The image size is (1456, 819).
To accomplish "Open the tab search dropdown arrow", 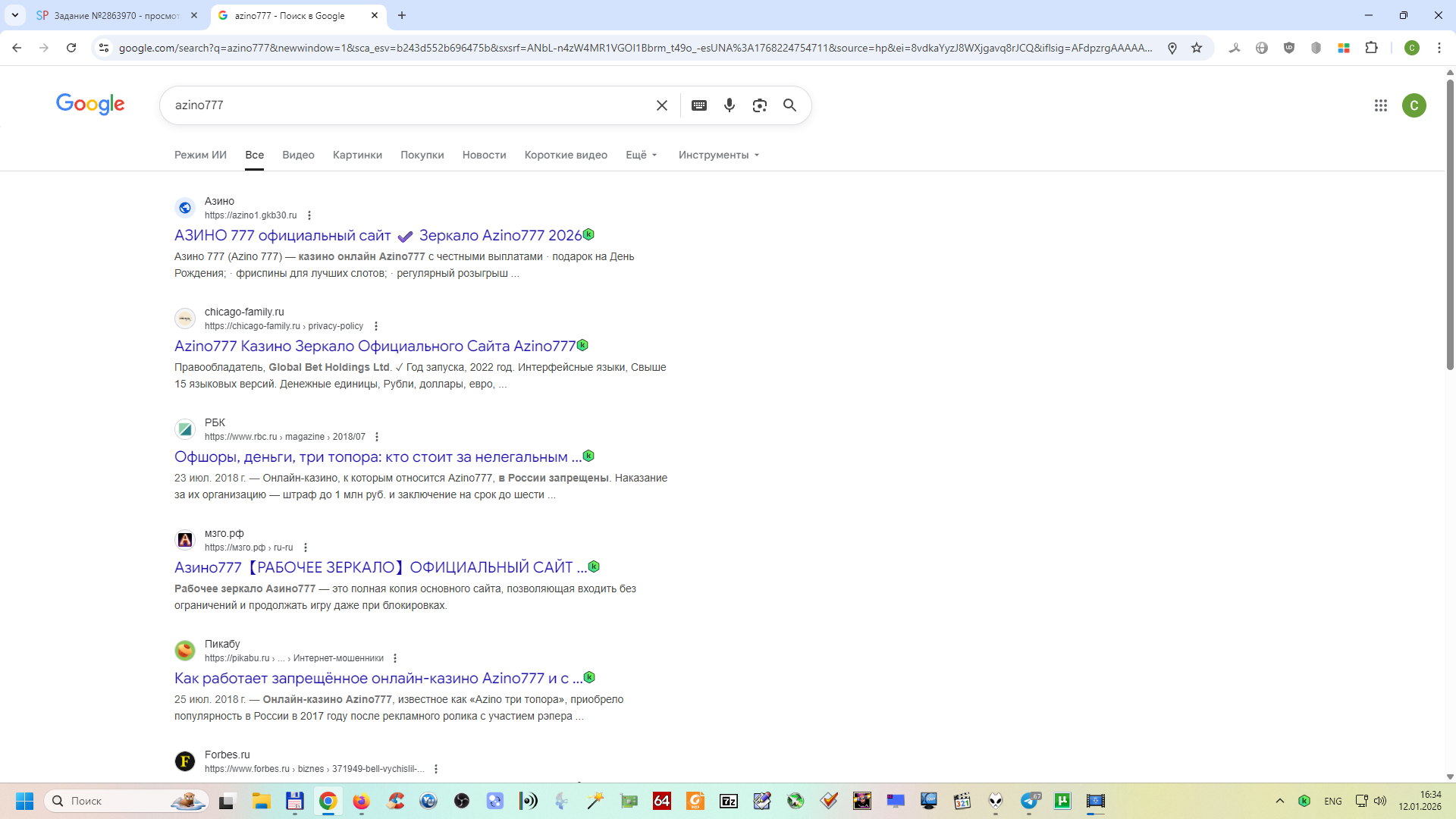I will [x=15, y=15].
